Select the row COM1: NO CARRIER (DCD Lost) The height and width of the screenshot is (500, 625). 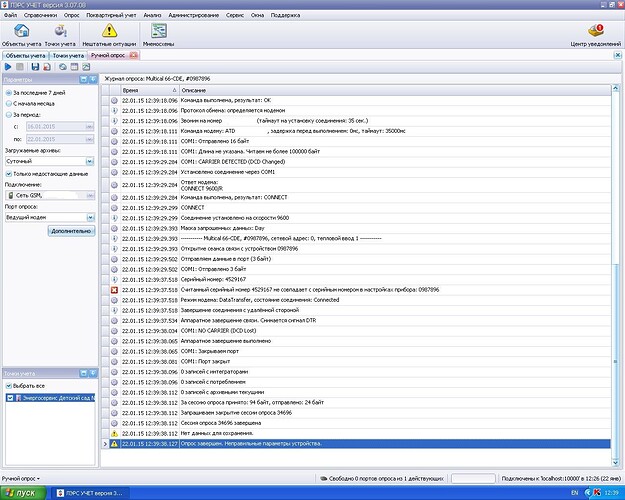click(x=356, y=331)
